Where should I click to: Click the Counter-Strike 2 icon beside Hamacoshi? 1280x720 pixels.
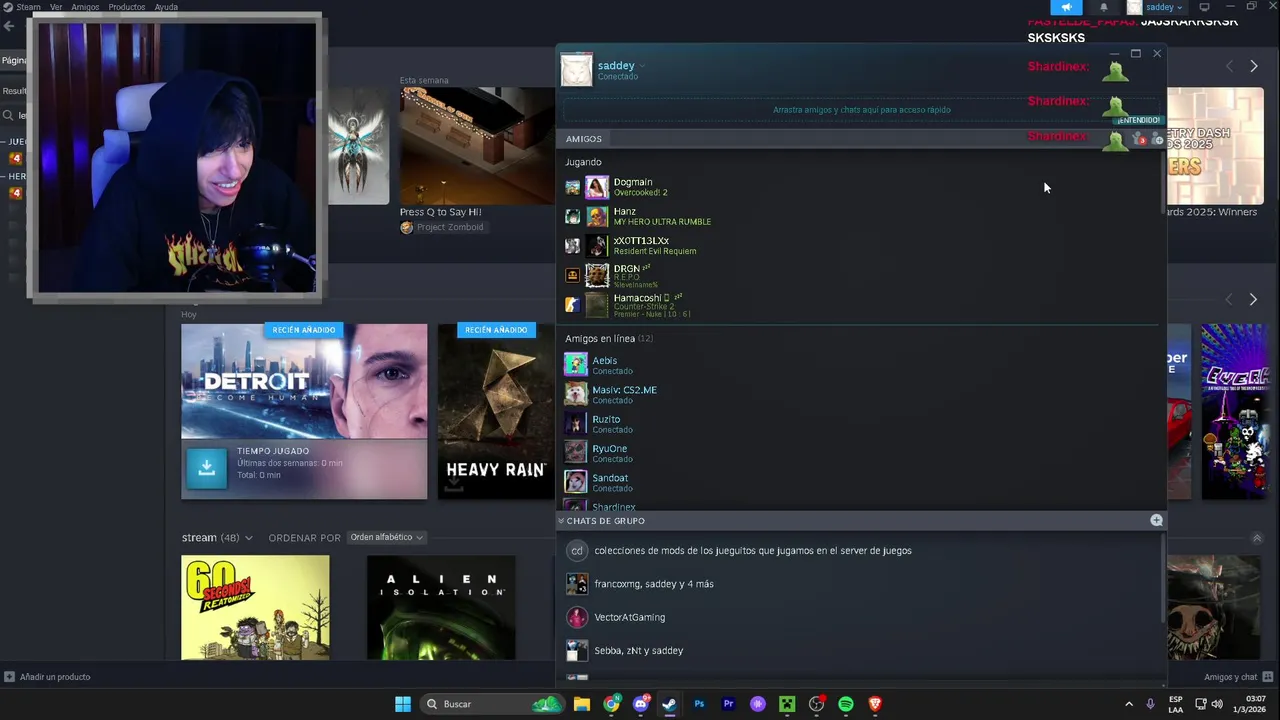click(x=572, y=305)
